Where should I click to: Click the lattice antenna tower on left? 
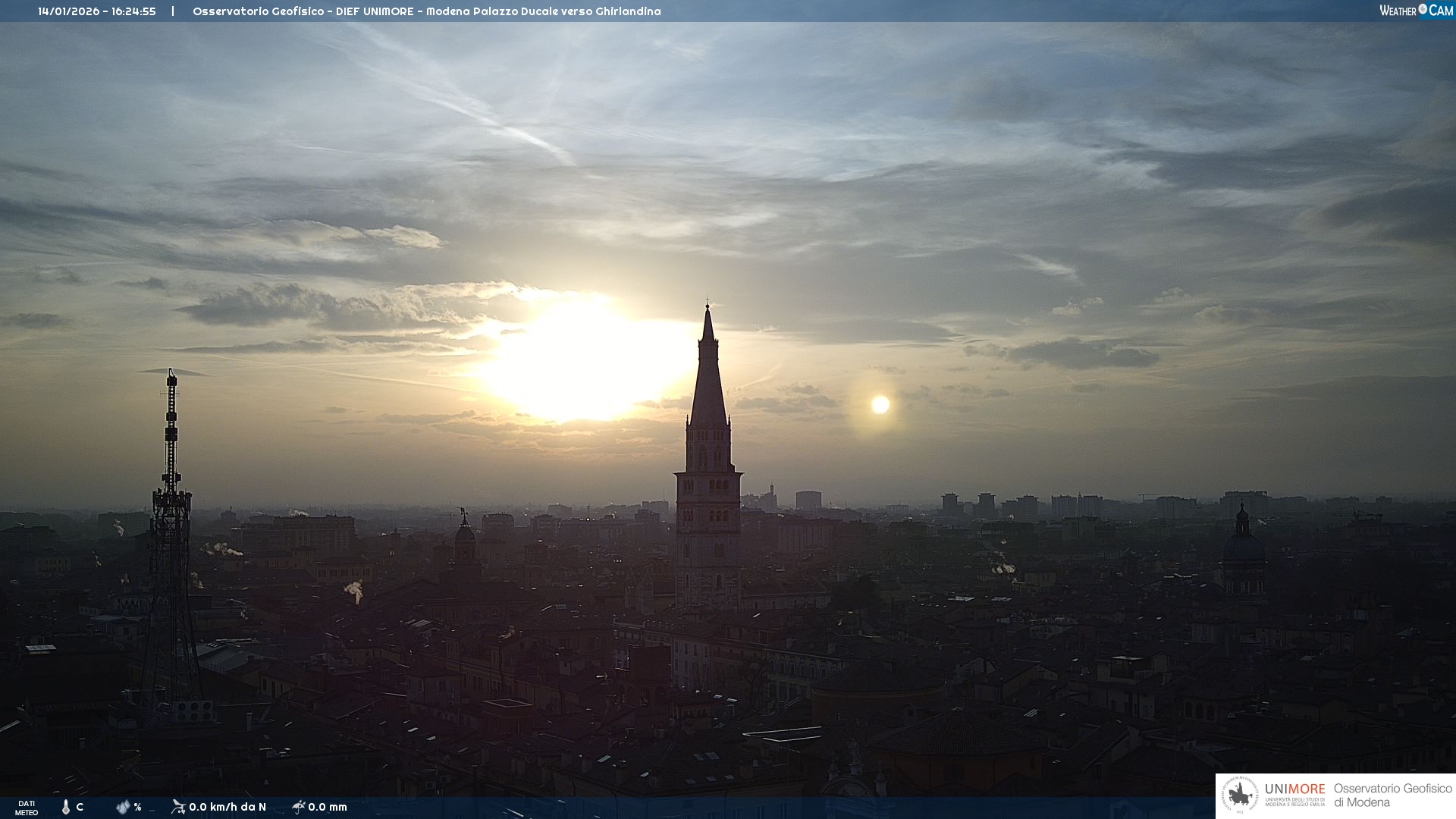[171, 531]
